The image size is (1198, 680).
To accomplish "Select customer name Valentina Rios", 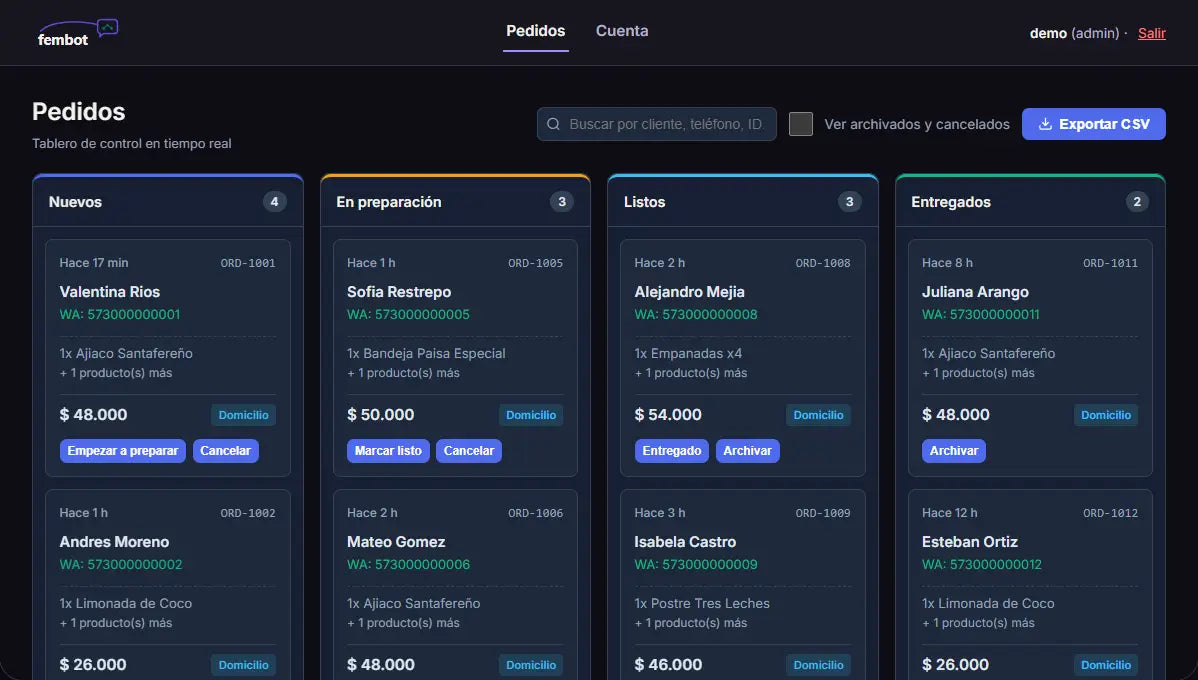I will (x=109, y=292).
